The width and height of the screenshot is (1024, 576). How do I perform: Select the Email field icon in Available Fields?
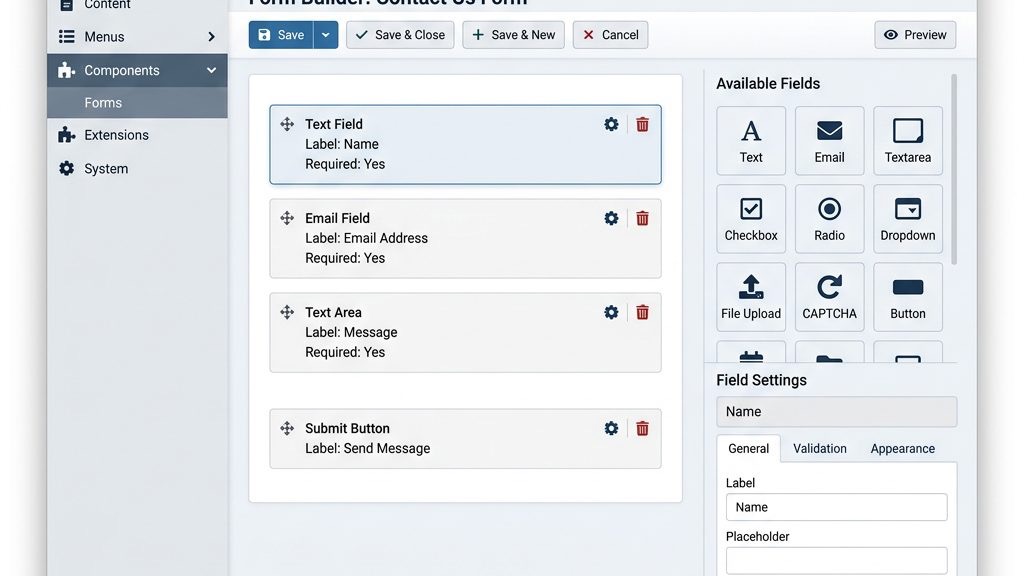[x=829, y=140]
